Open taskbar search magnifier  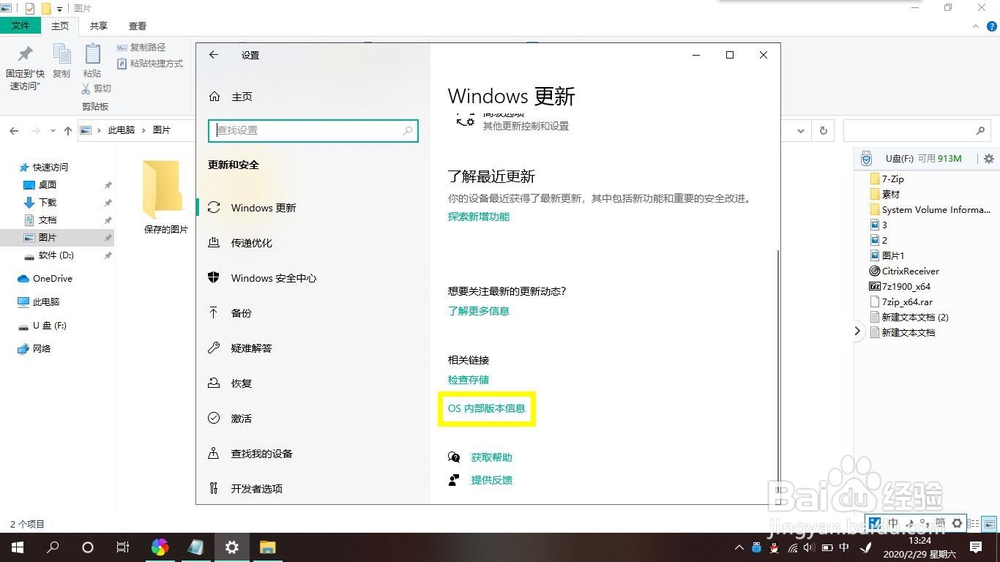coord(53,547)
